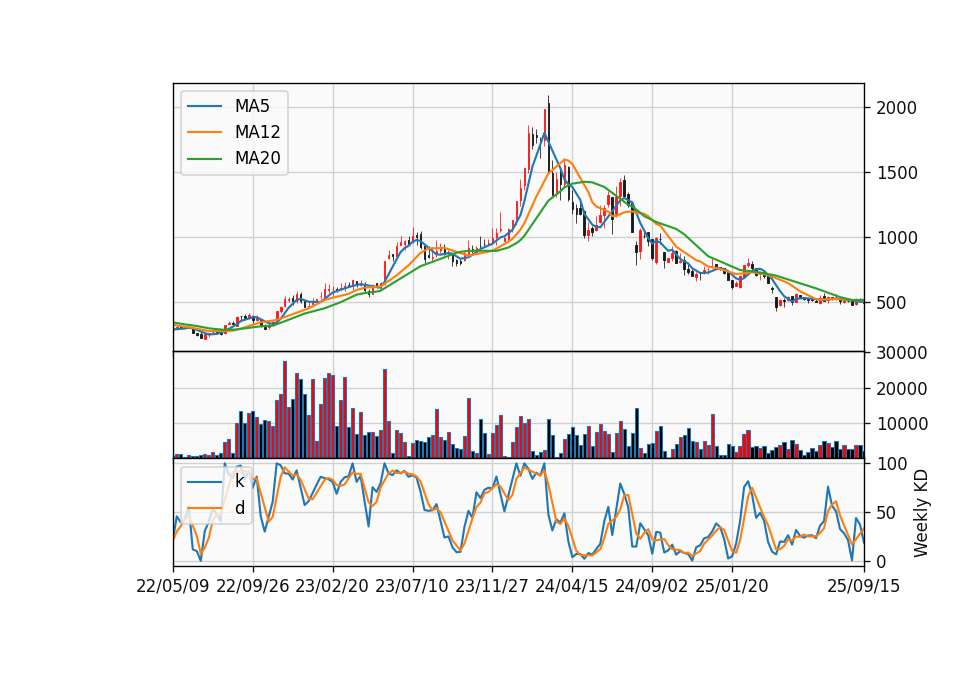Click the 2000 price axis label

click(x=896, y=108)
